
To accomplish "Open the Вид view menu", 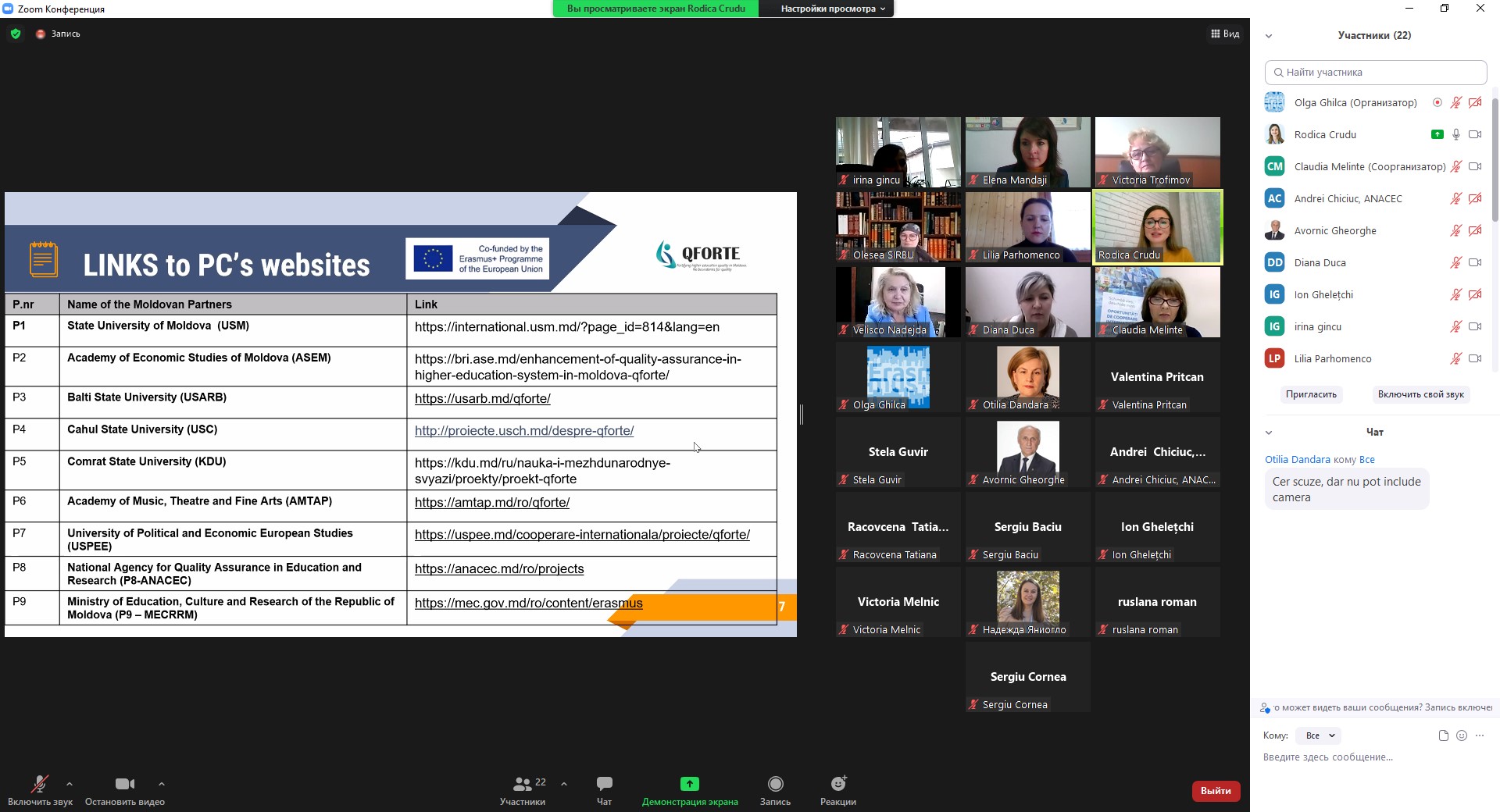I will [x=1225, y=34].
